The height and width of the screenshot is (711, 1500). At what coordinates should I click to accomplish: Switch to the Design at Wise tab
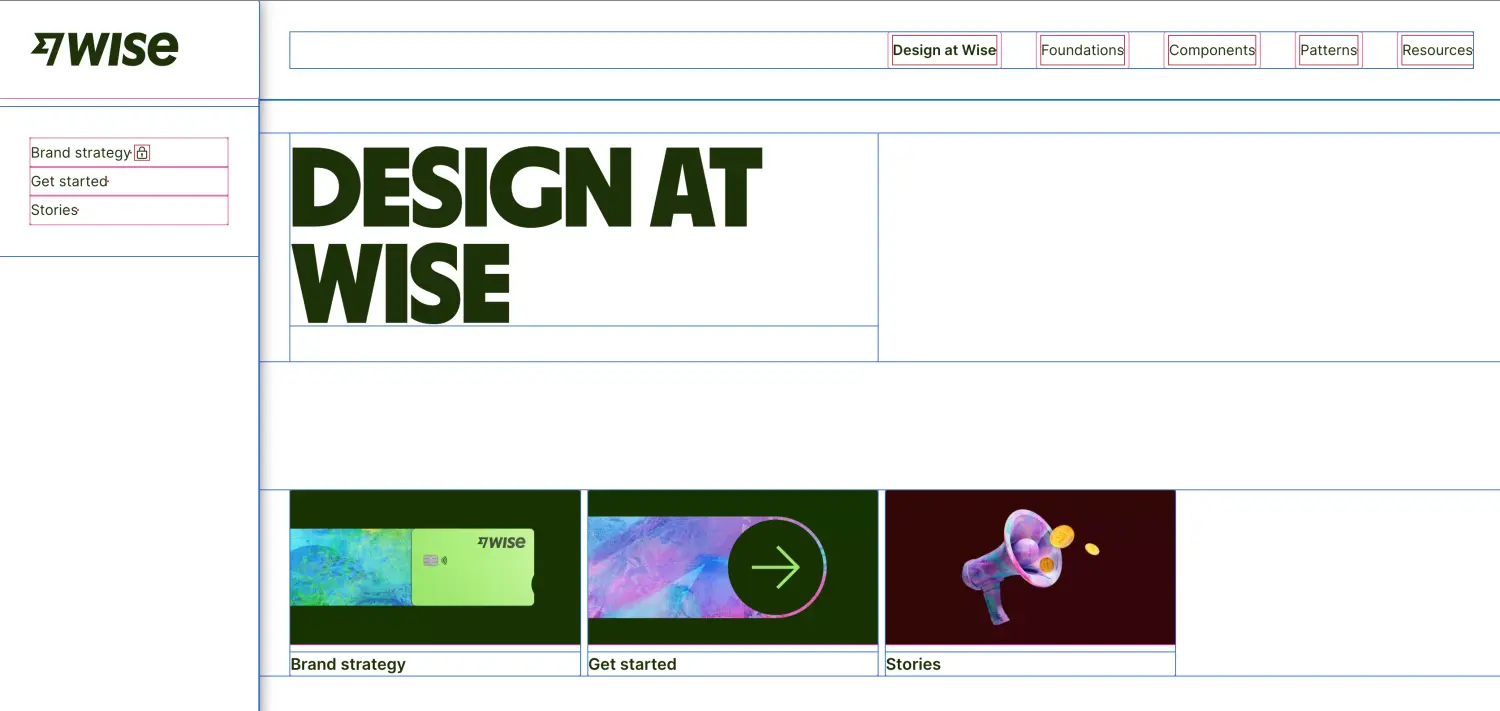click(x=944, y=50)
